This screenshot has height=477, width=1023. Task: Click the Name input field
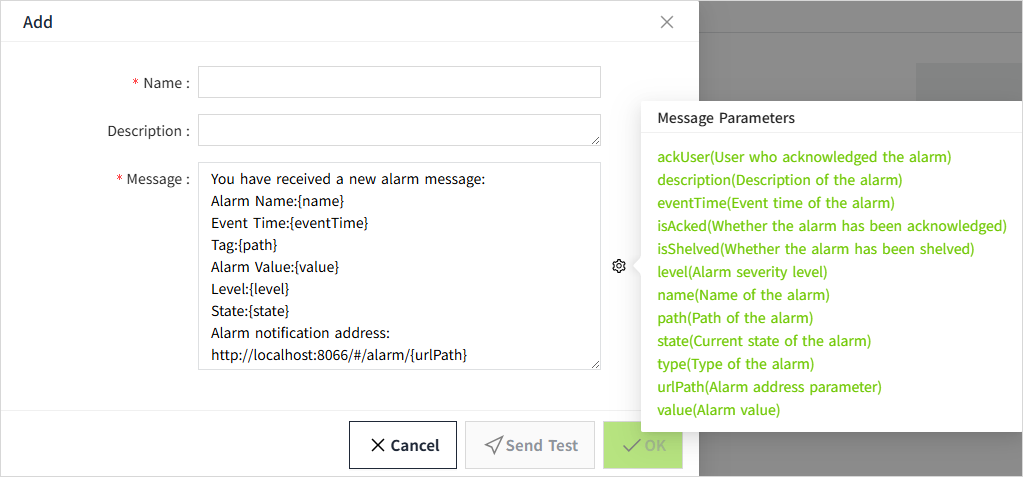point(399,82)
